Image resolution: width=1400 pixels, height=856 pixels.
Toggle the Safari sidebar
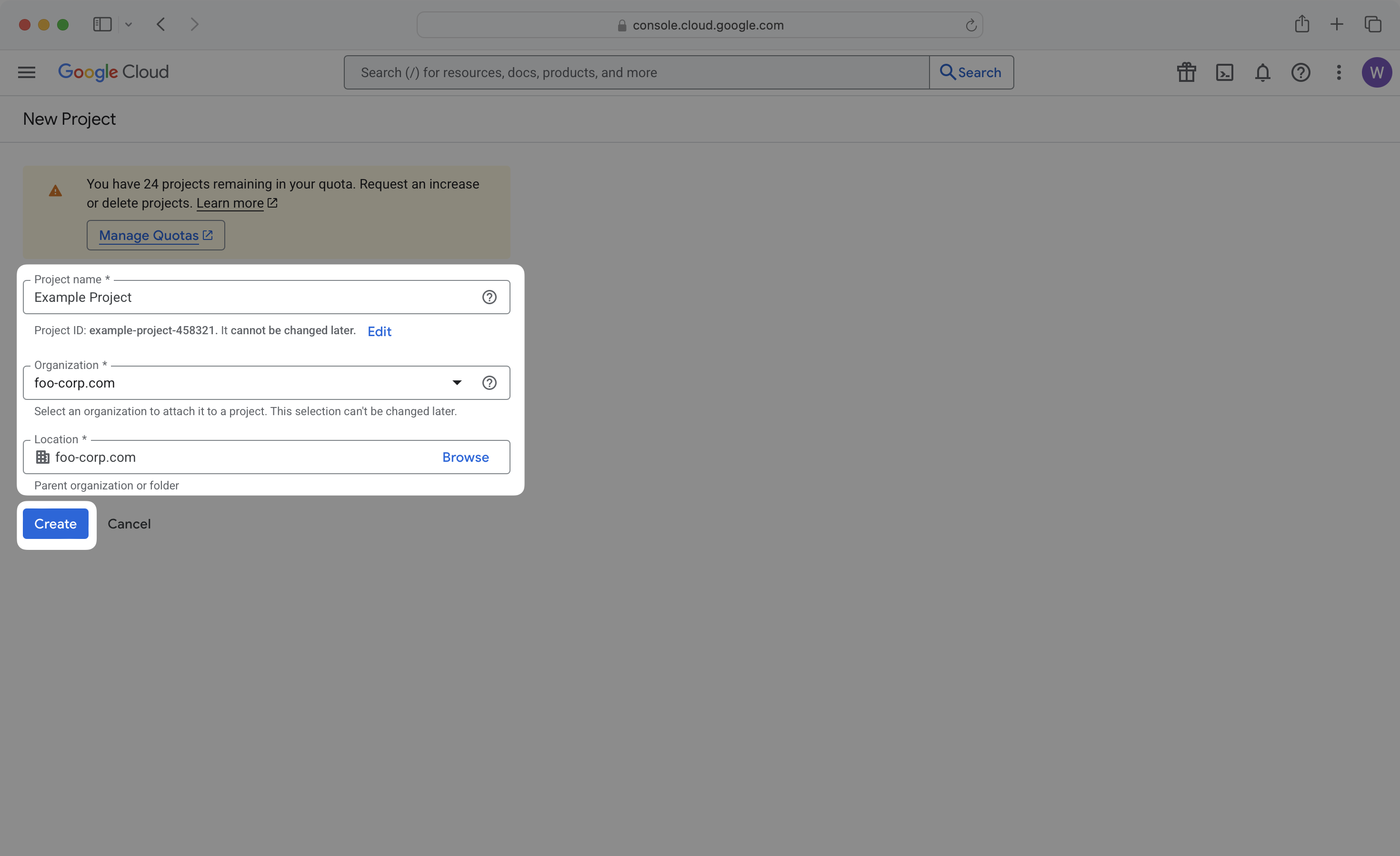point(102,24)
